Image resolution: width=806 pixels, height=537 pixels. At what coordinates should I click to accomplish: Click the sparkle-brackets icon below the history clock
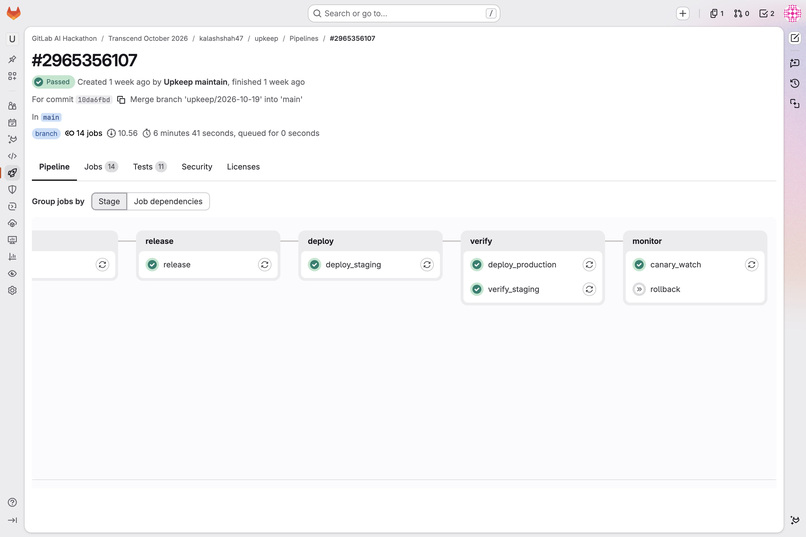(x=795, y=104)
